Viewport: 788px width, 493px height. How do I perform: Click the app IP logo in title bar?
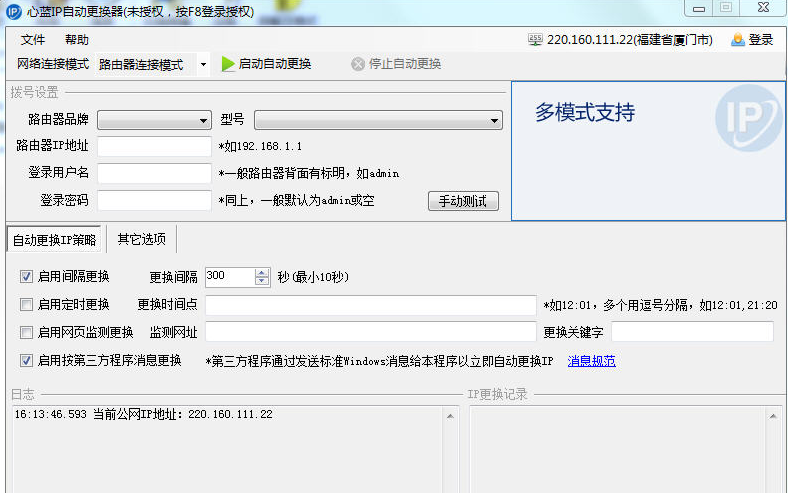point(14,12)
